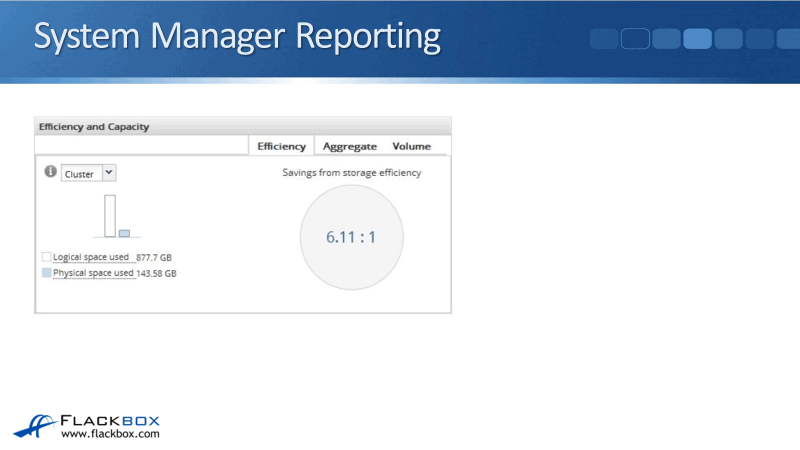Open the www.flackbox.com link

110,435
